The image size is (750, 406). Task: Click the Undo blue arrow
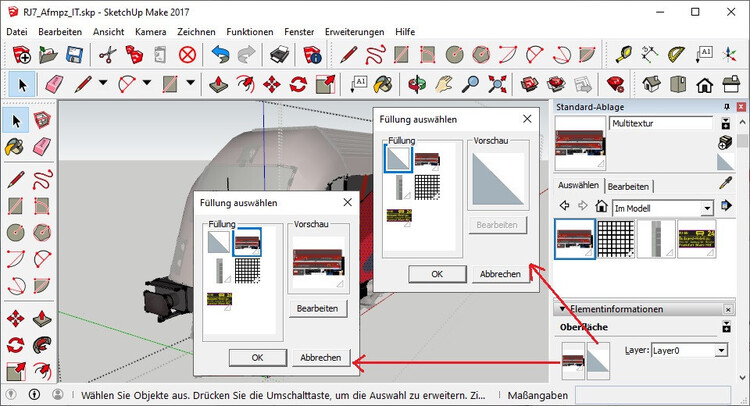tap(220, 55)
